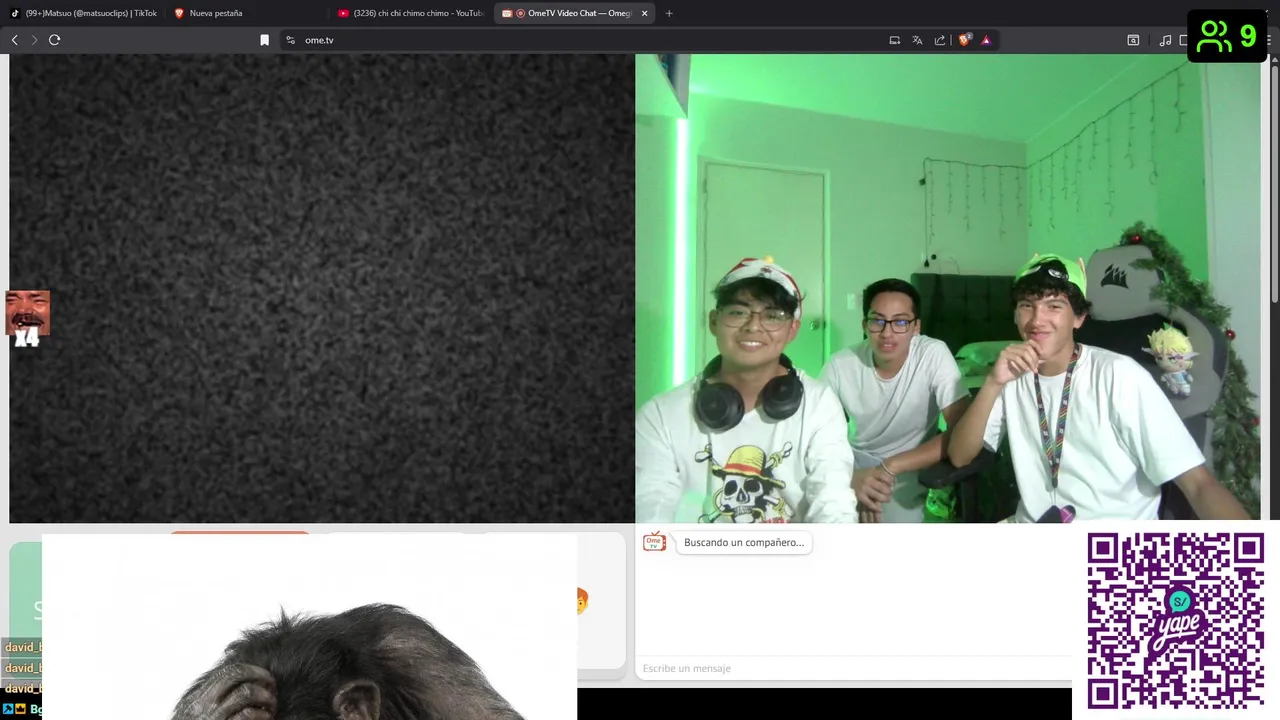Share this page icon
Viewport: 1280px width, 720px height.
[940, 40]
